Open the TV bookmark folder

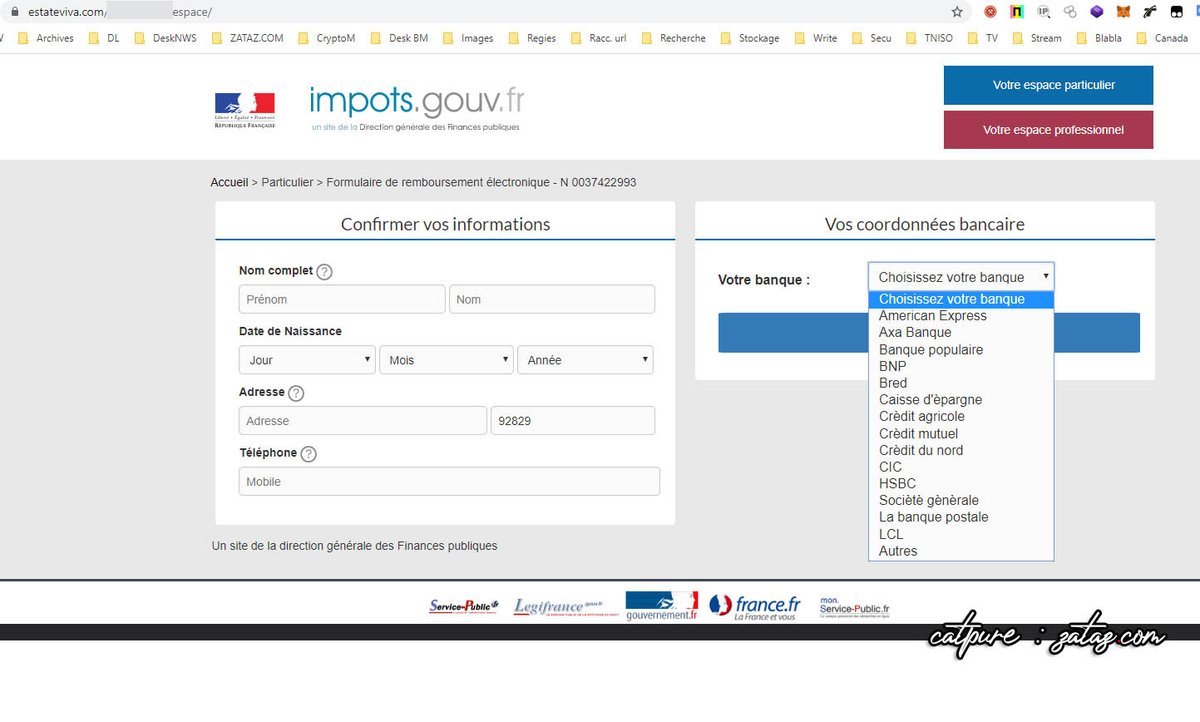[981, 38]
